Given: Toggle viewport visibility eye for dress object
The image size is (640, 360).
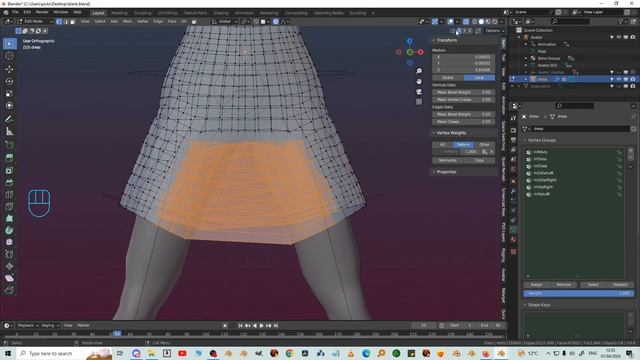Looking at the screenshot, I should (x=619, y=79).
